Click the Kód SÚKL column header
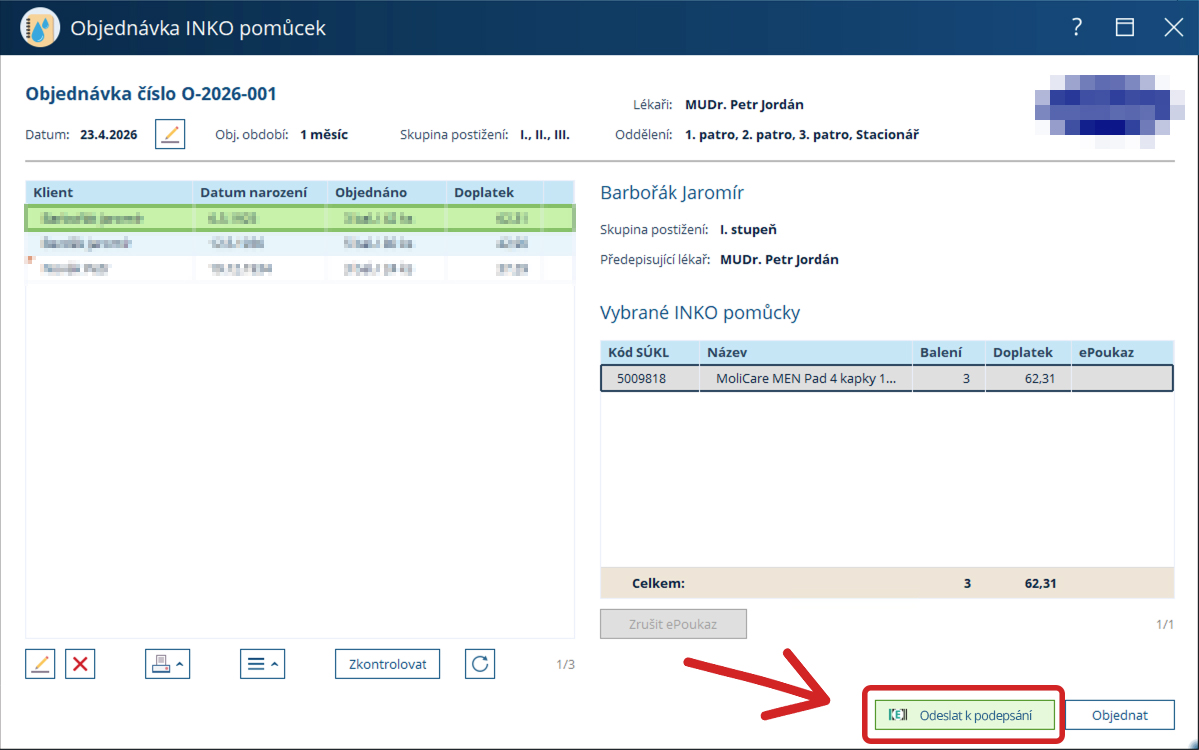Image resolution: width=1199 pixels, height=750 pixels. (x=648, y=352)
